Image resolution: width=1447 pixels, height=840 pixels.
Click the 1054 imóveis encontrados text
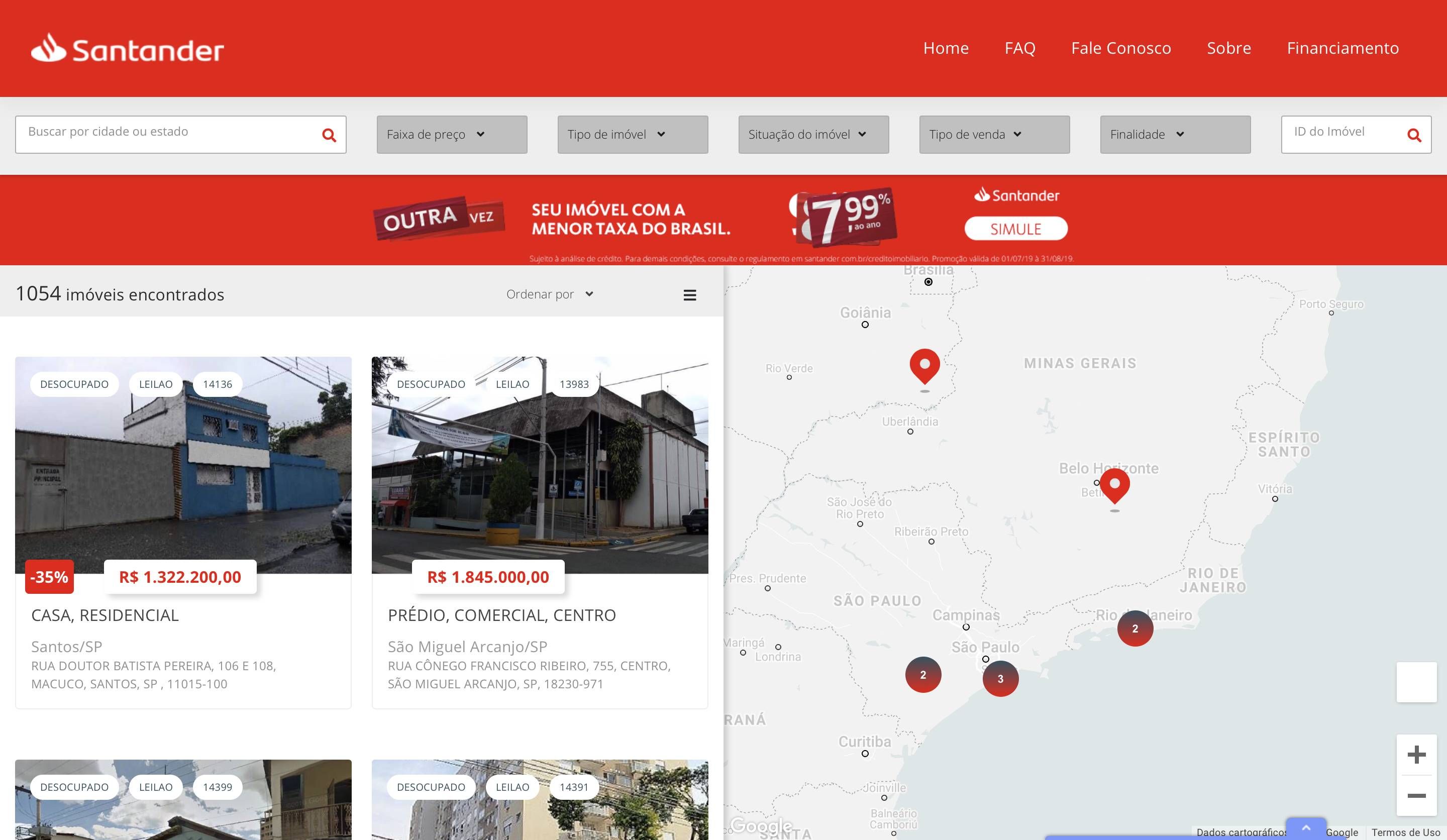pyautogui.click(x=120, y=294)
